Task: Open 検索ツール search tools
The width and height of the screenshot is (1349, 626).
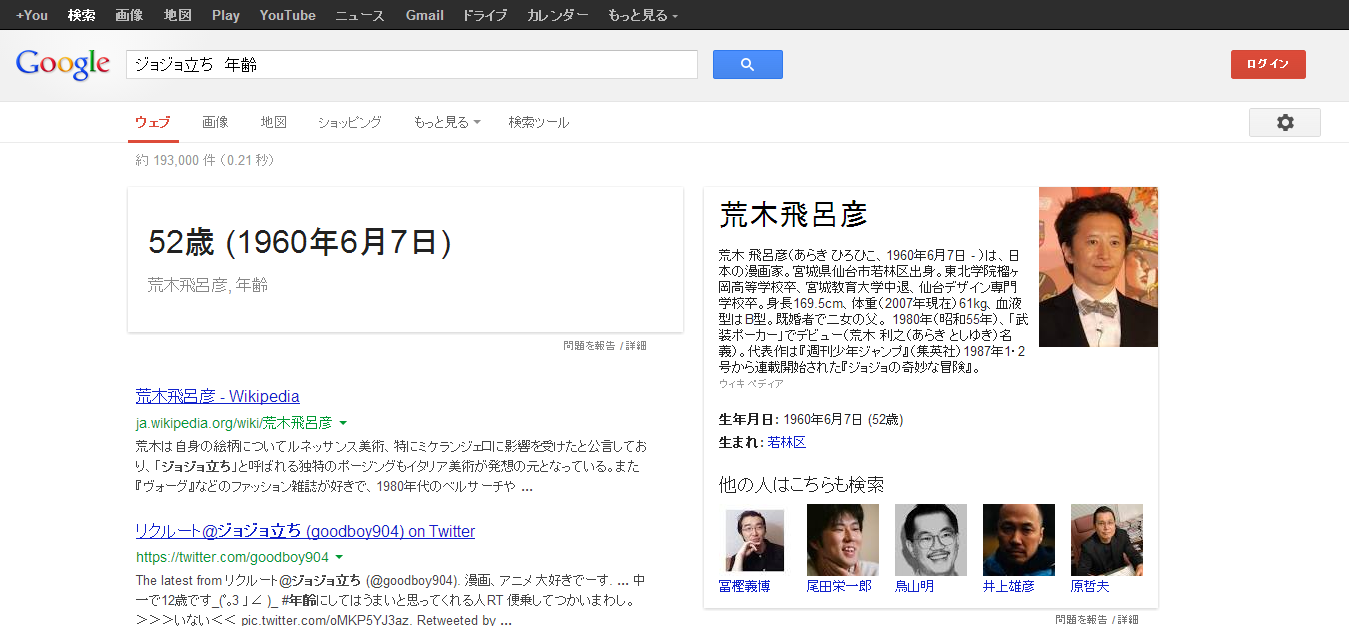Action: coord(538,122)
